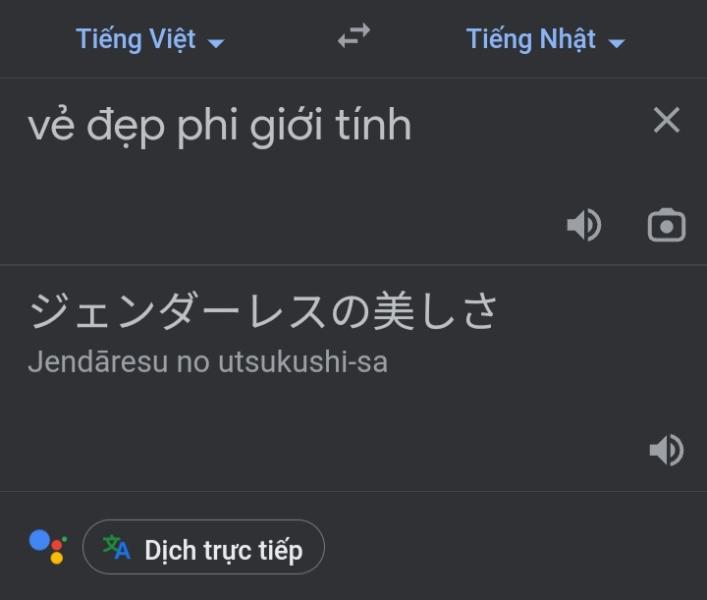Screen dimensions: 707x600
Task: Open camera translation
Action: 666,226
